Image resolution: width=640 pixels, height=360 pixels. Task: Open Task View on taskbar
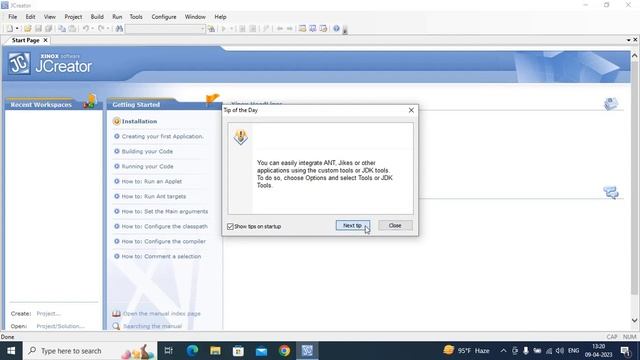169,351
